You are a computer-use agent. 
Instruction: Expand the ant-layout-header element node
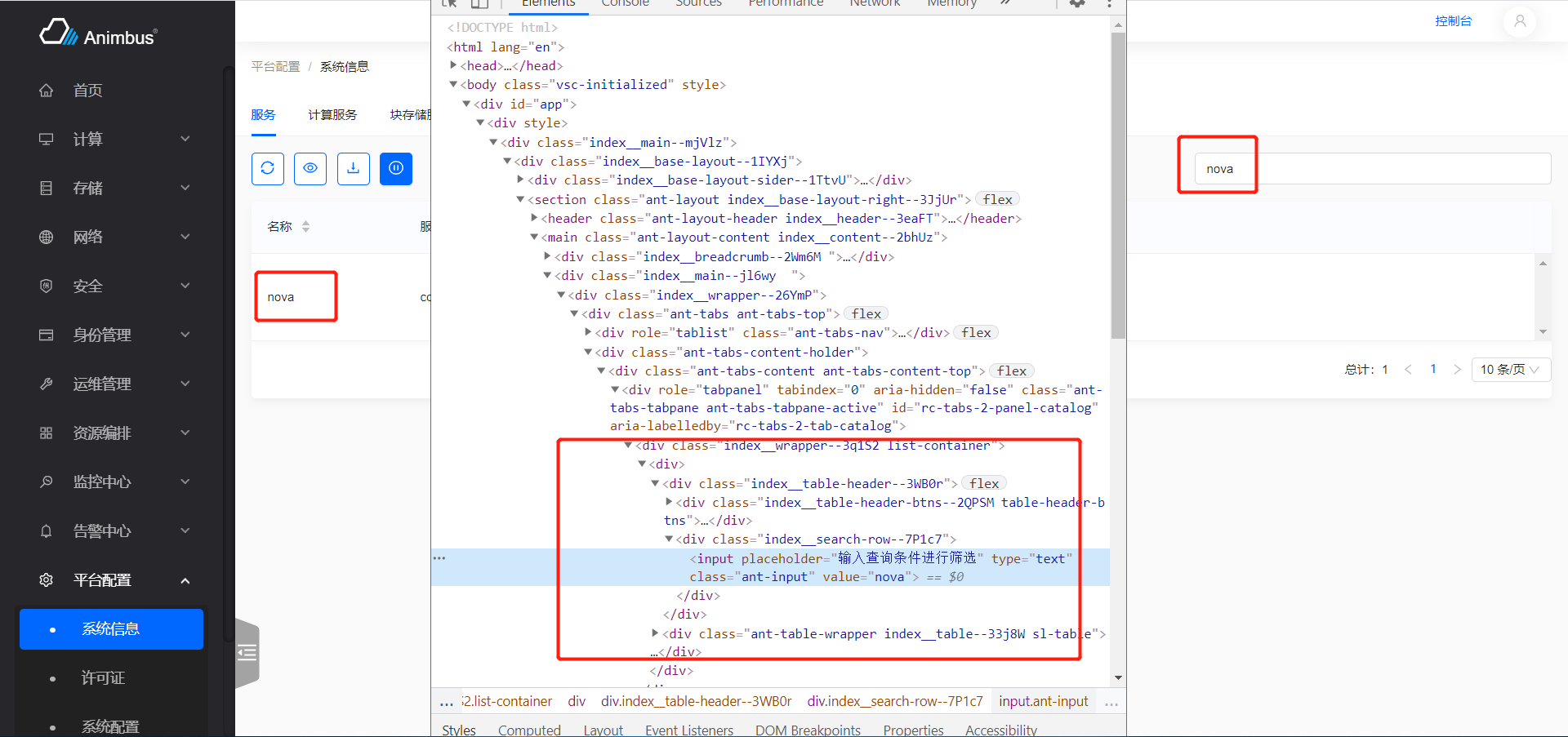point(534,218)
